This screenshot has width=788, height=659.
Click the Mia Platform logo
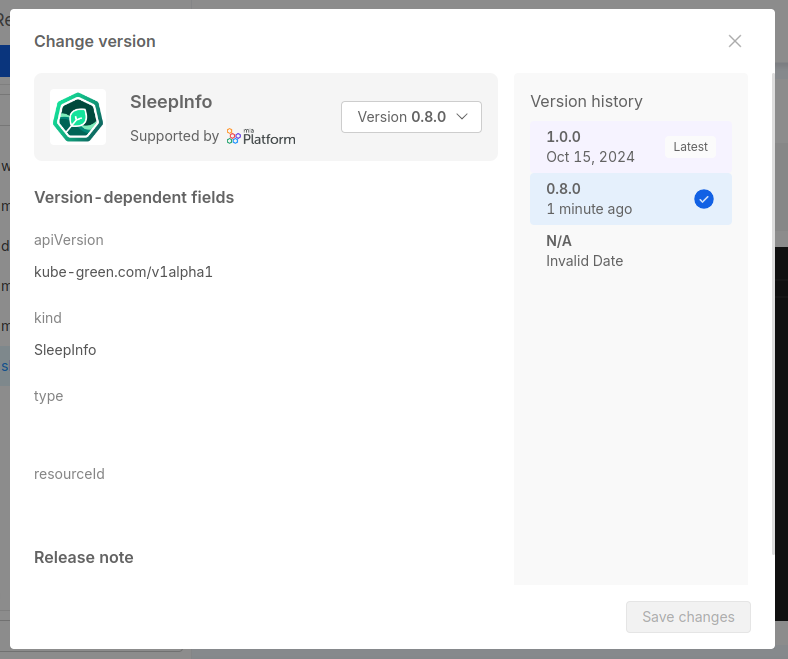point(261,137)
